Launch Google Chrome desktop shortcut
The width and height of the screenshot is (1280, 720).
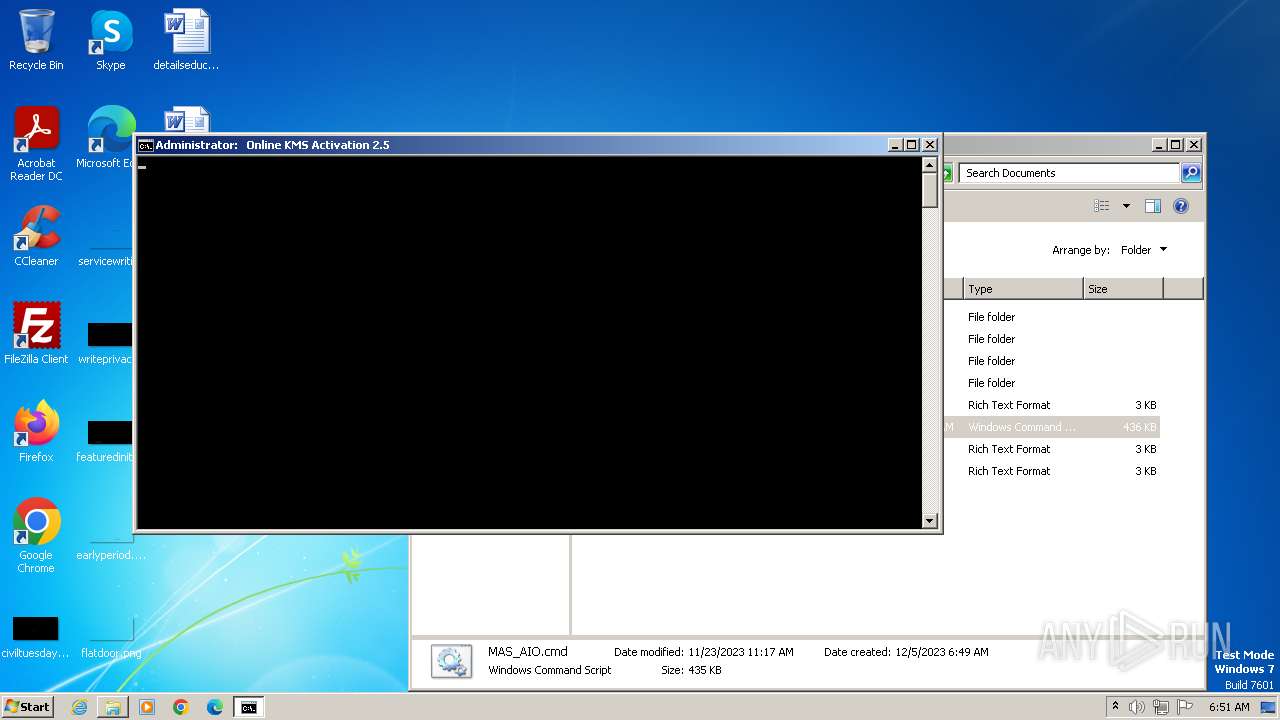tap(36, 535)
